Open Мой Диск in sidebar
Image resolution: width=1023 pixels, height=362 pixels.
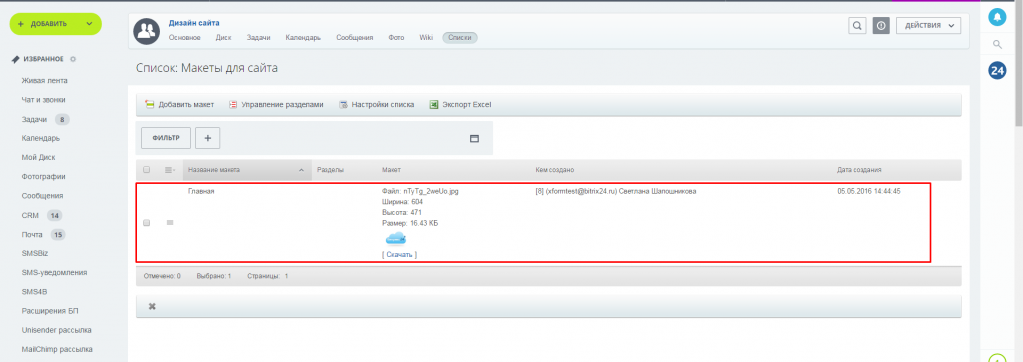click(x=38, y=157)
